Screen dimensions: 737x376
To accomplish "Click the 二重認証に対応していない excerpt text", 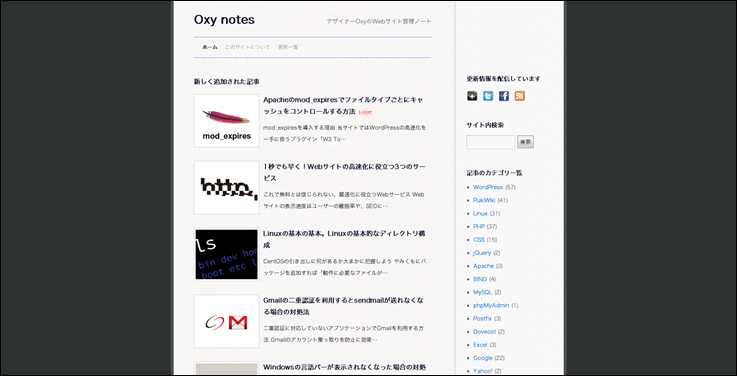I will [345, 333].
